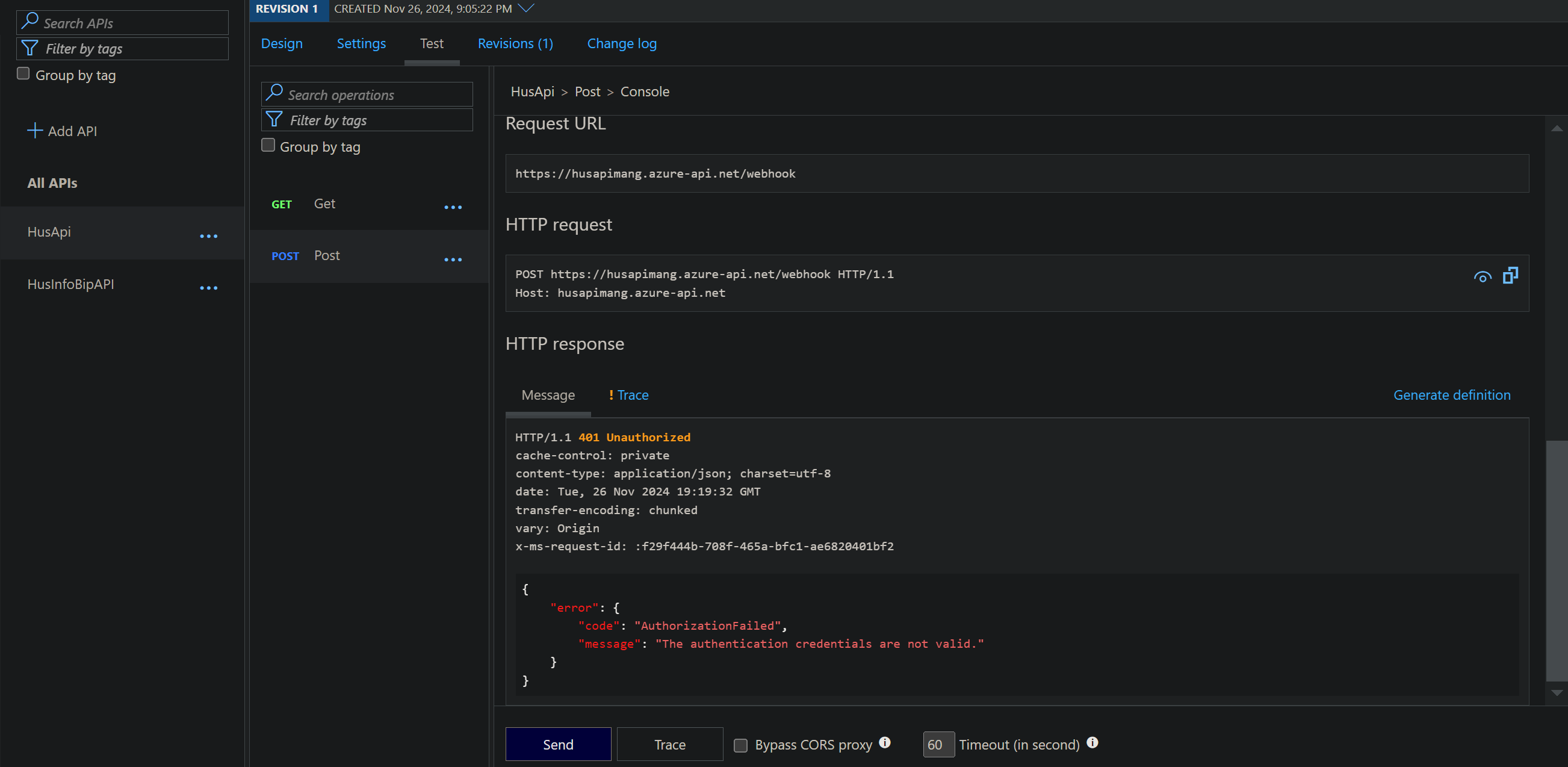Click the x-ms-request-id header line

(x=704, y=546)
